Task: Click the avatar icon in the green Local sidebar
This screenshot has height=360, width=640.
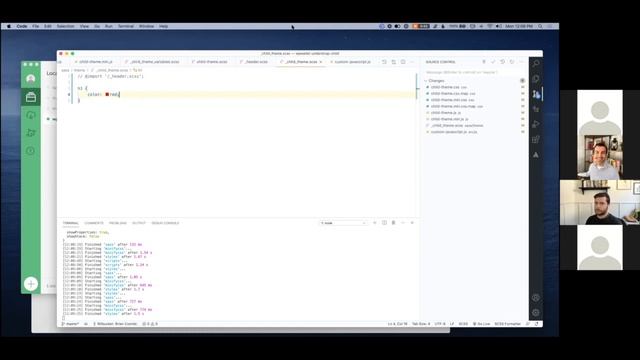Action: click(x=31, y=79)
